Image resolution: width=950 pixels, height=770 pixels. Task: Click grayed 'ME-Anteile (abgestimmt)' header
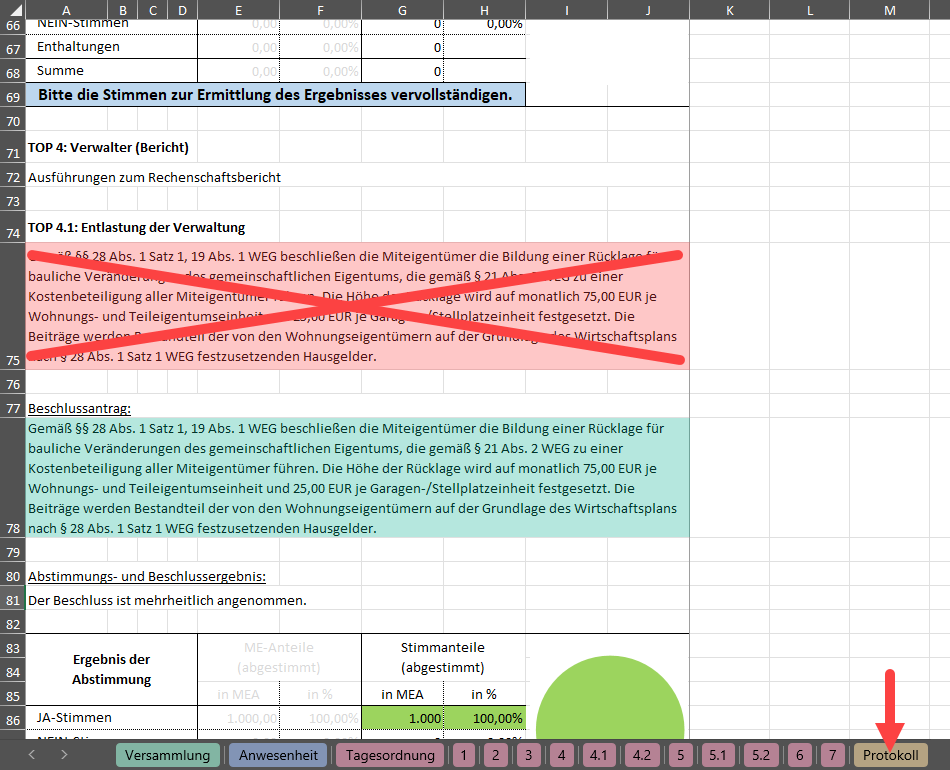[x=279, y=657]
